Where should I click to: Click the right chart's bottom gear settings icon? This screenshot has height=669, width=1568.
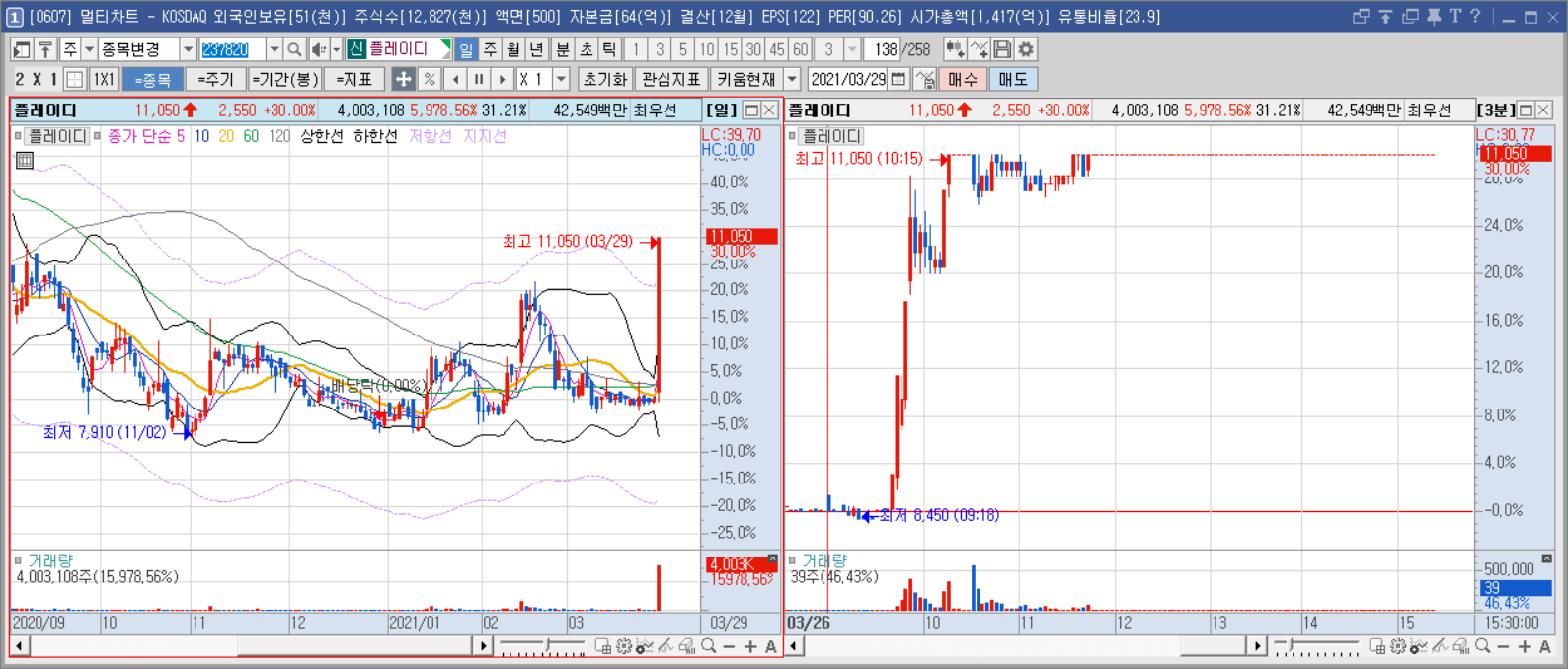[1397, 646]
